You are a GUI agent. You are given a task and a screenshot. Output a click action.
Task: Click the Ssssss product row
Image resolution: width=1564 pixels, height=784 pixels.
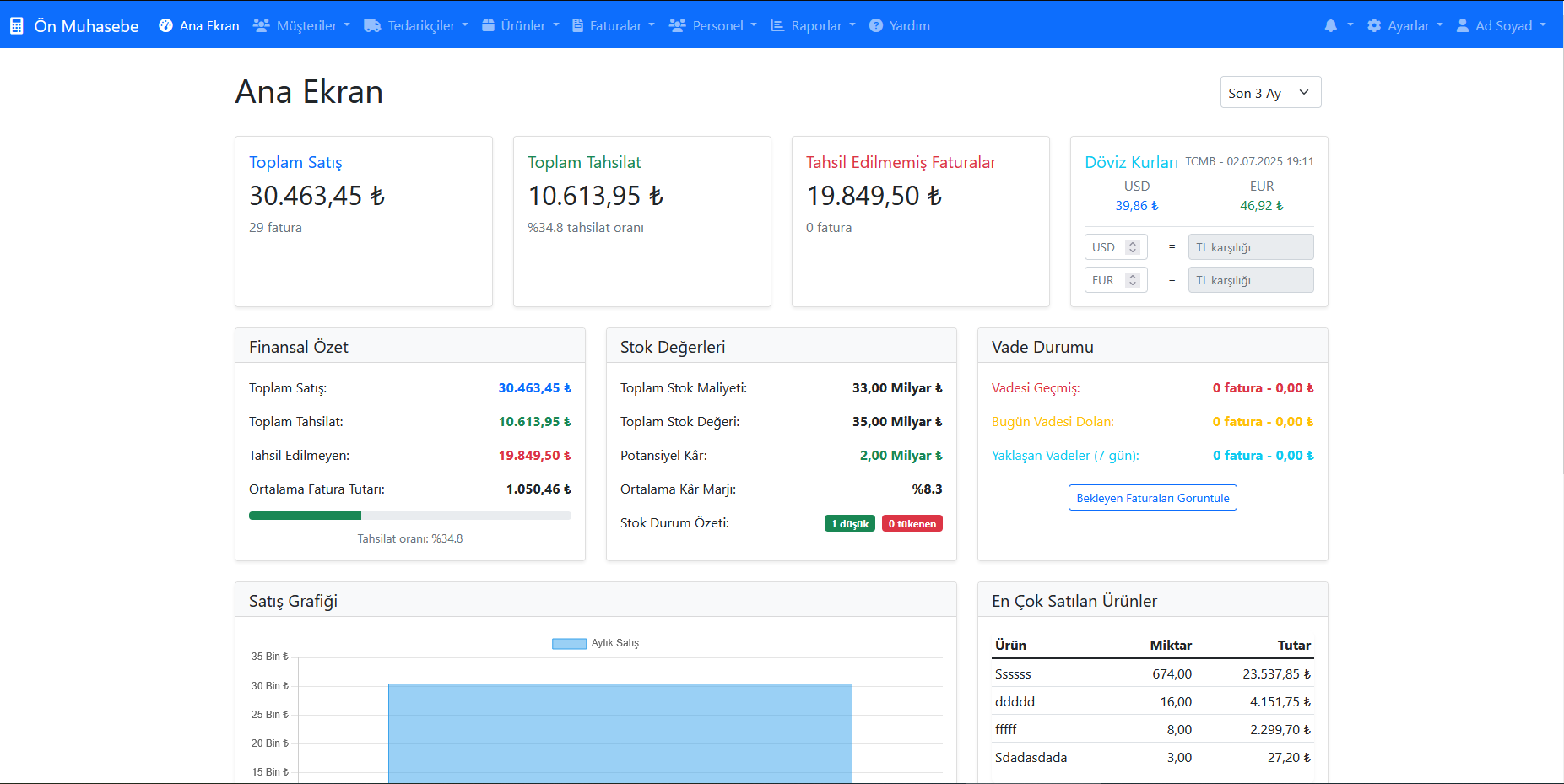point(1152,673)
